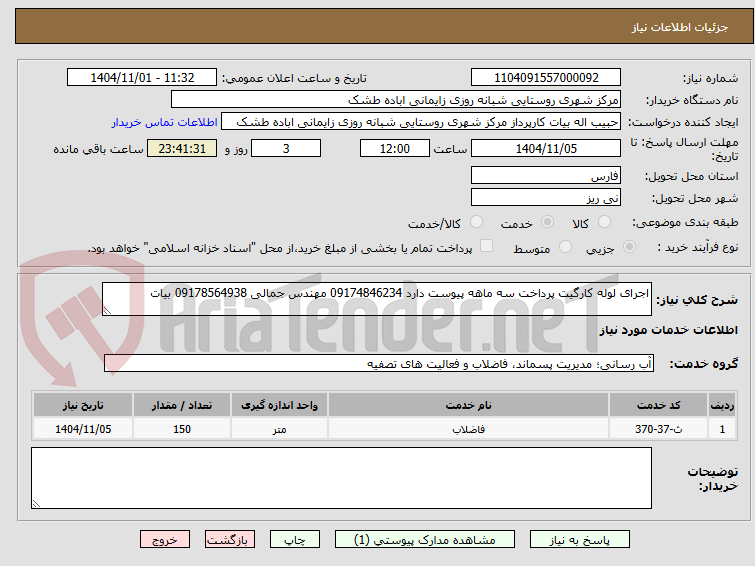This screenshot has width=755, height=566.
Task: Click the تعداد / مقدار column header
Action: click(x=182, y=405)
